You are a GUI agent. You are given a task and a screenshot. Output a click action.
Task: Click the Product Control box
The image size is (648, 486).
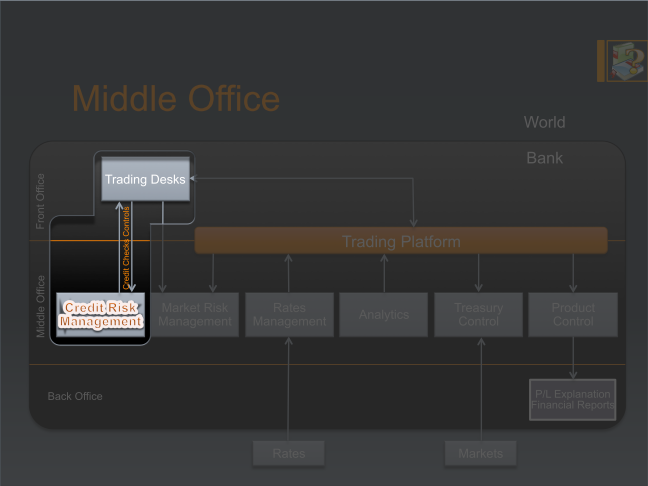pyautogui.click(x=573, y=314)
